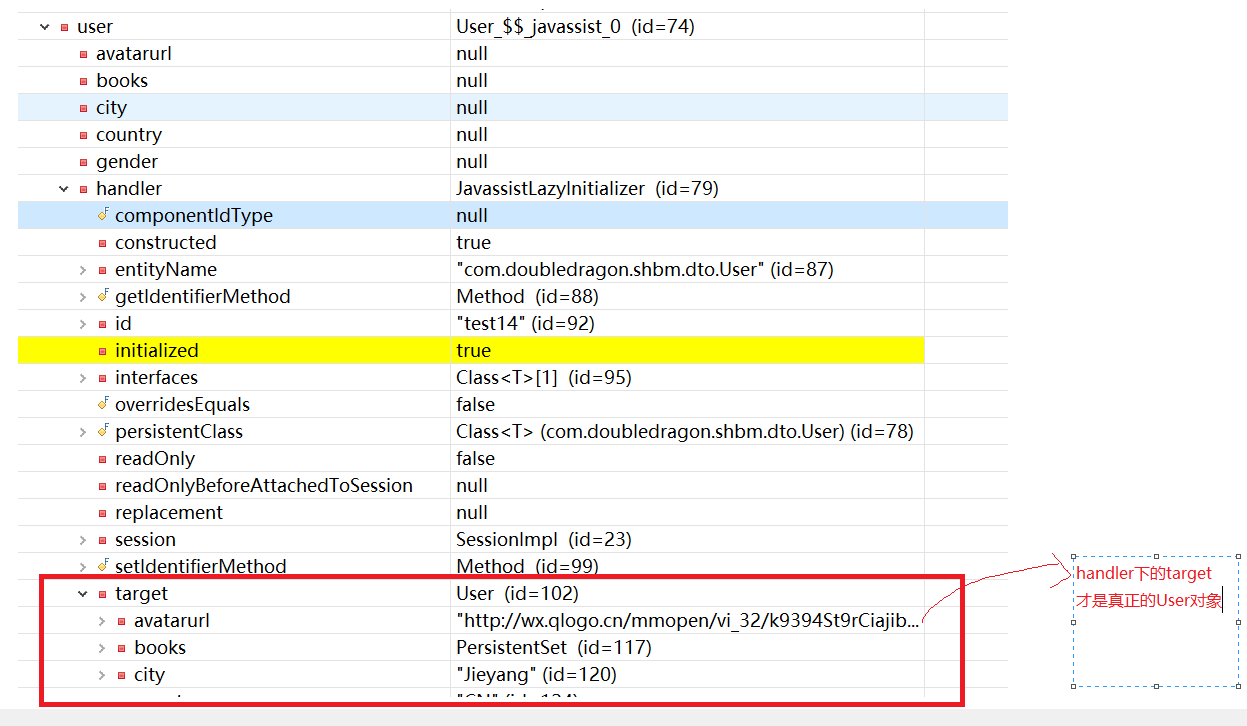Click the field icon beside entityName
Viewport: 1247px width, 726px height.
pyautogui.click(x=103, y=270)
